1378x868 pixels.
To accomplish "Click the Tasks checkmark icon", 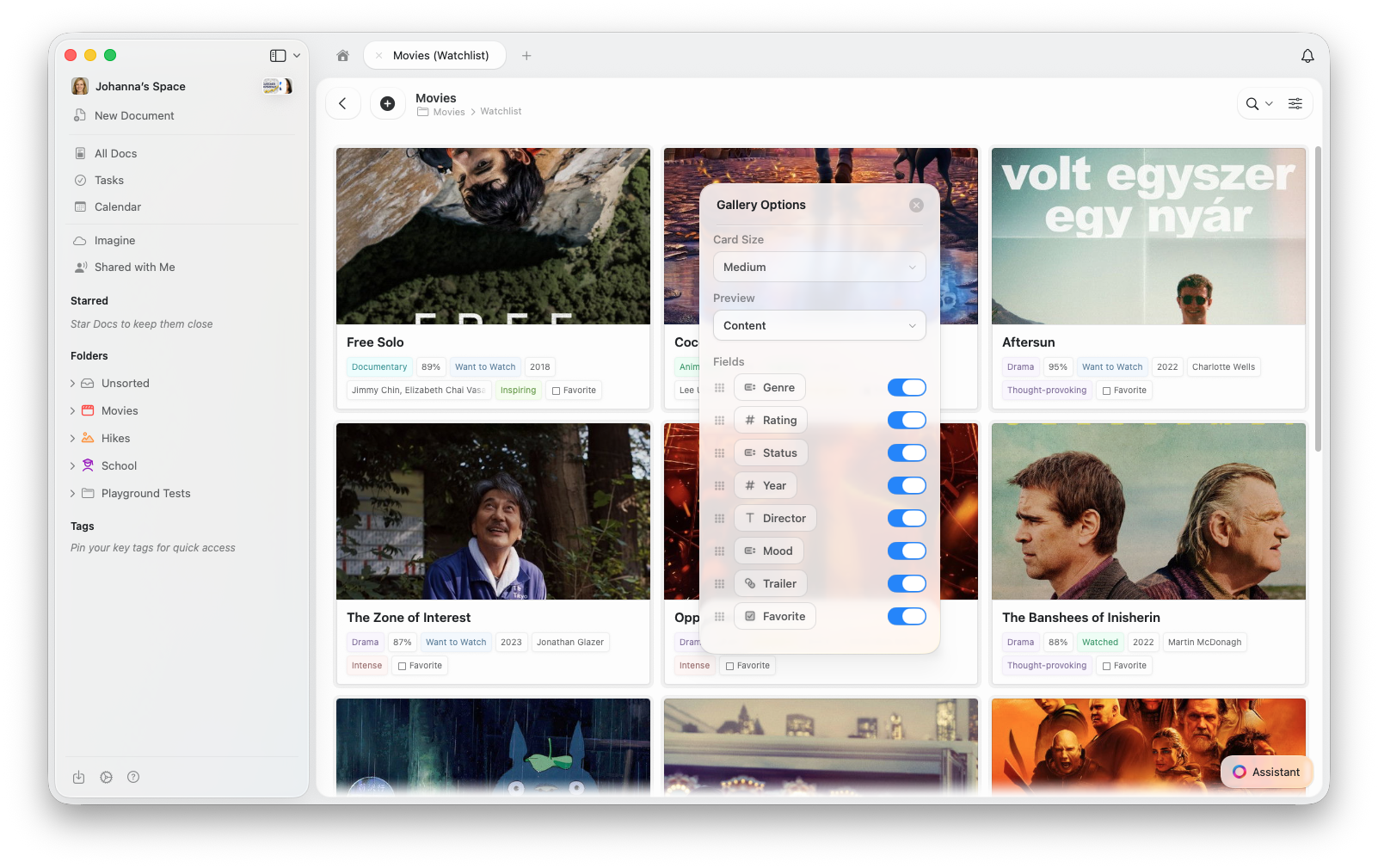I will point(80,181).
